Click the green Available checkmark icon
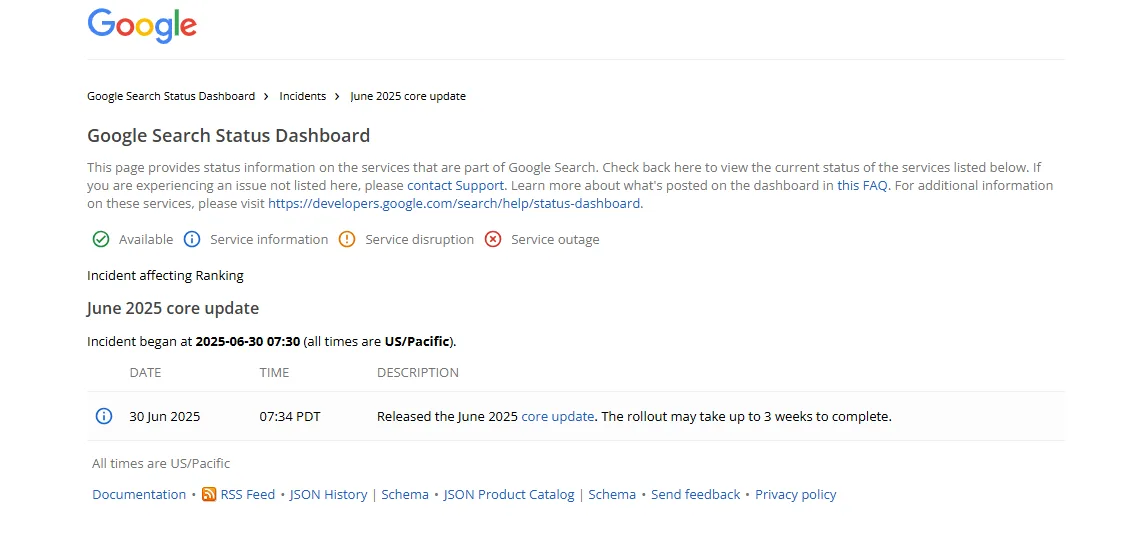This screenshot has width=1139, height=552. [101, 239]
